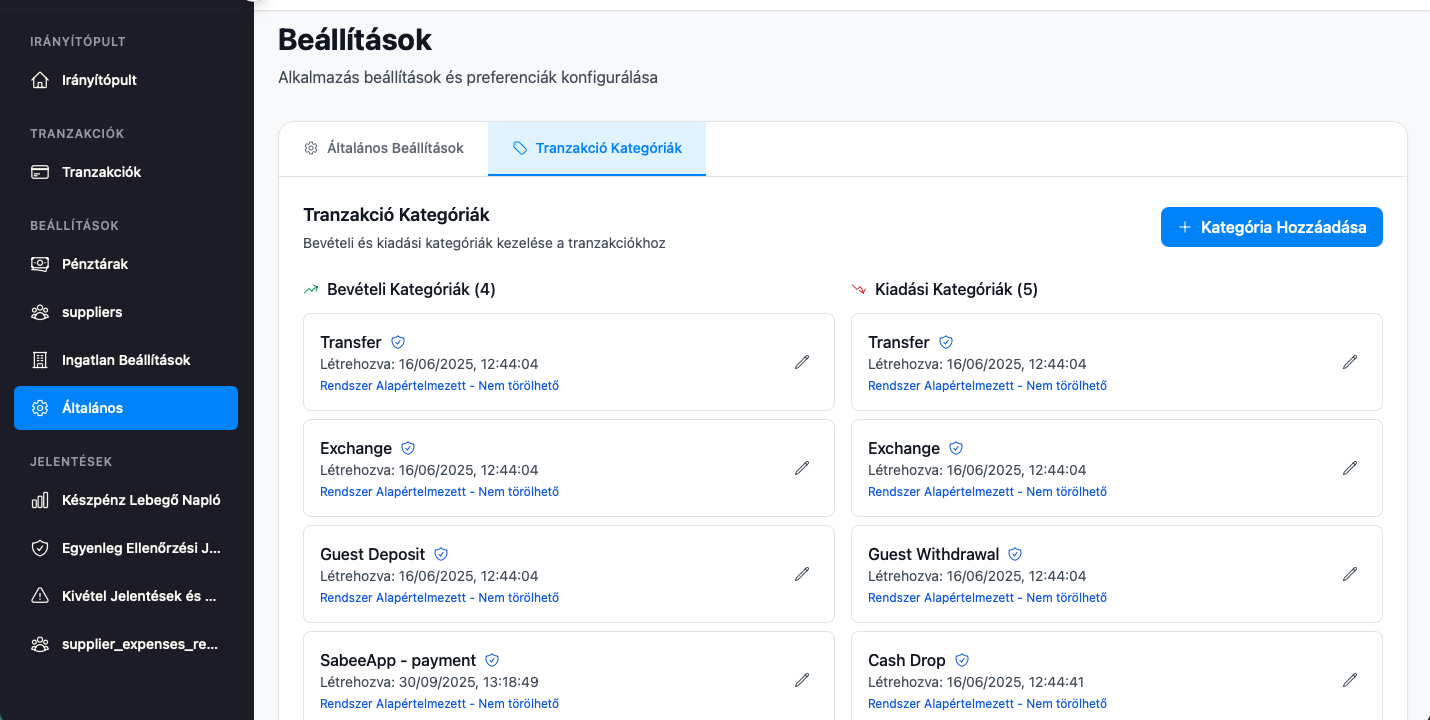The height and width of the screenshot is (720, 1430).
Task: Select the Tranzakció Kategóriák tab
Action: pyautogui.click(x=597, y=148)
